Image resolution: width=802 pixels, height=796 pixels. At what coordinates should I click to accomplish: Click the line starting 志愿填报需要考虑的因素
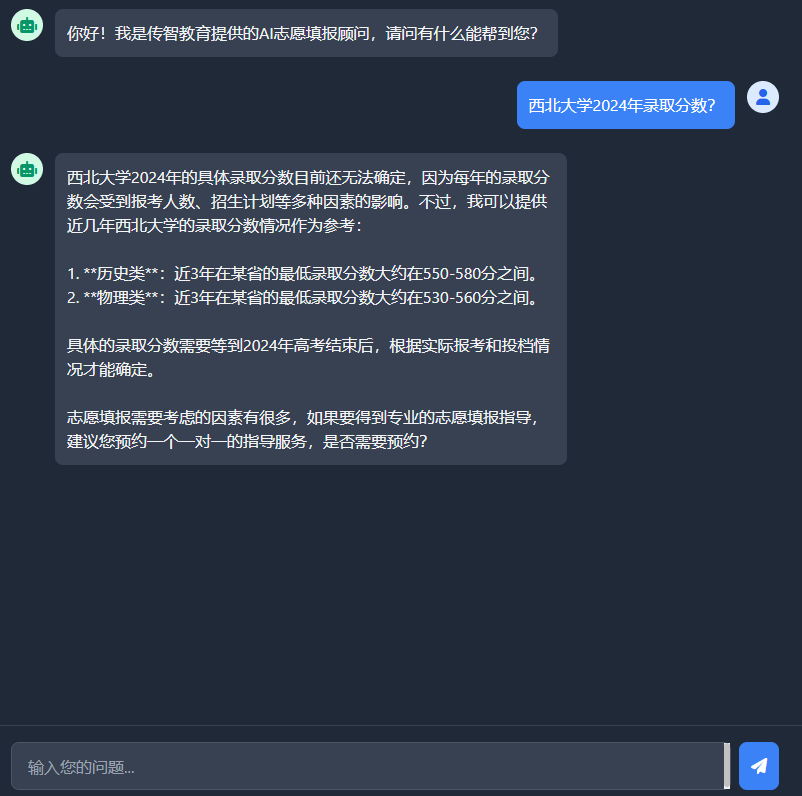click(x=303, y=417)
